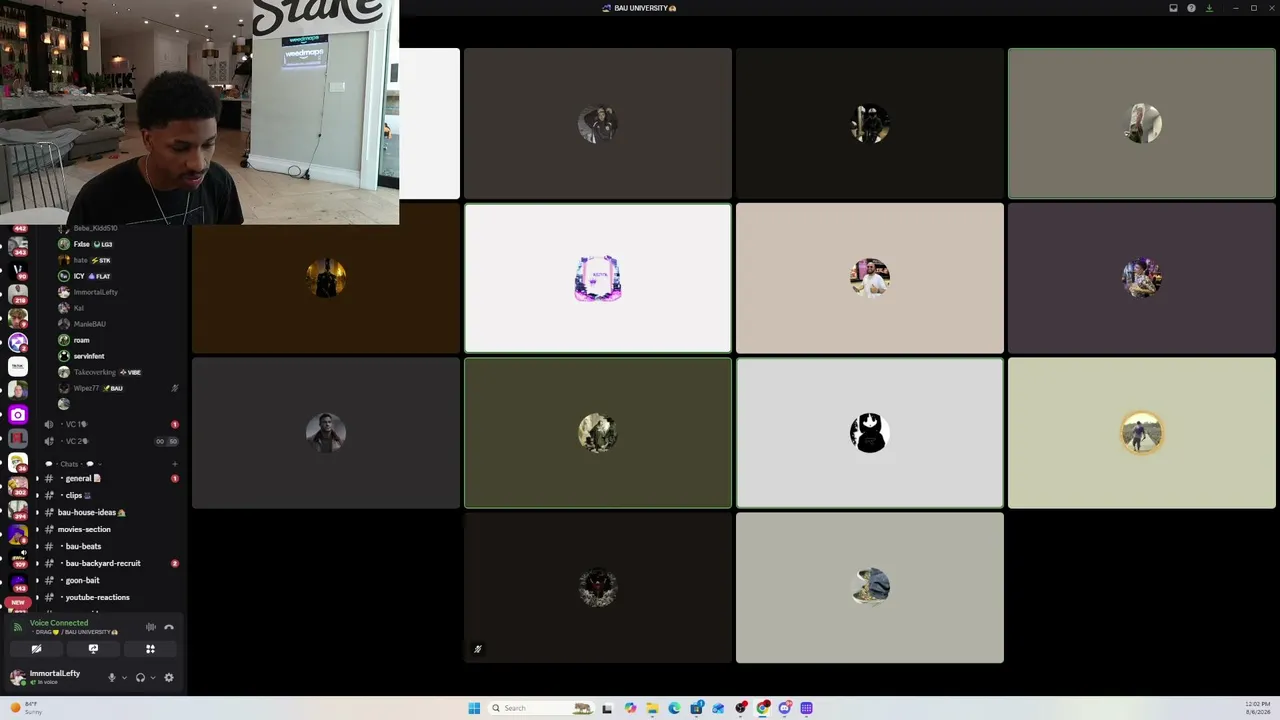Toggle the camera on in voice panel

(36, 649)
